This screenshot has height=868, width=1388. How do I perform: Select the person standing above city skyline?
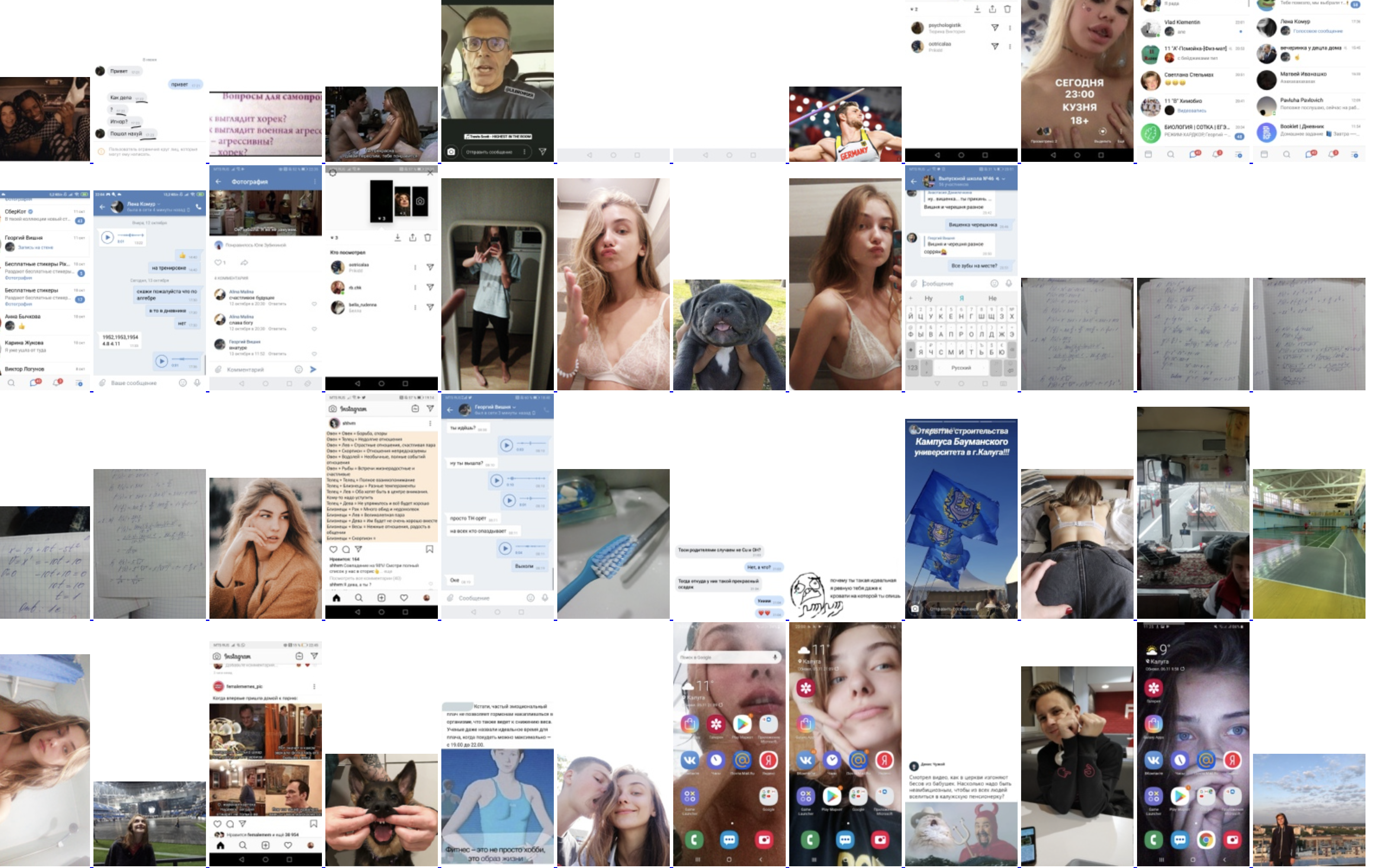[1309, 810]
